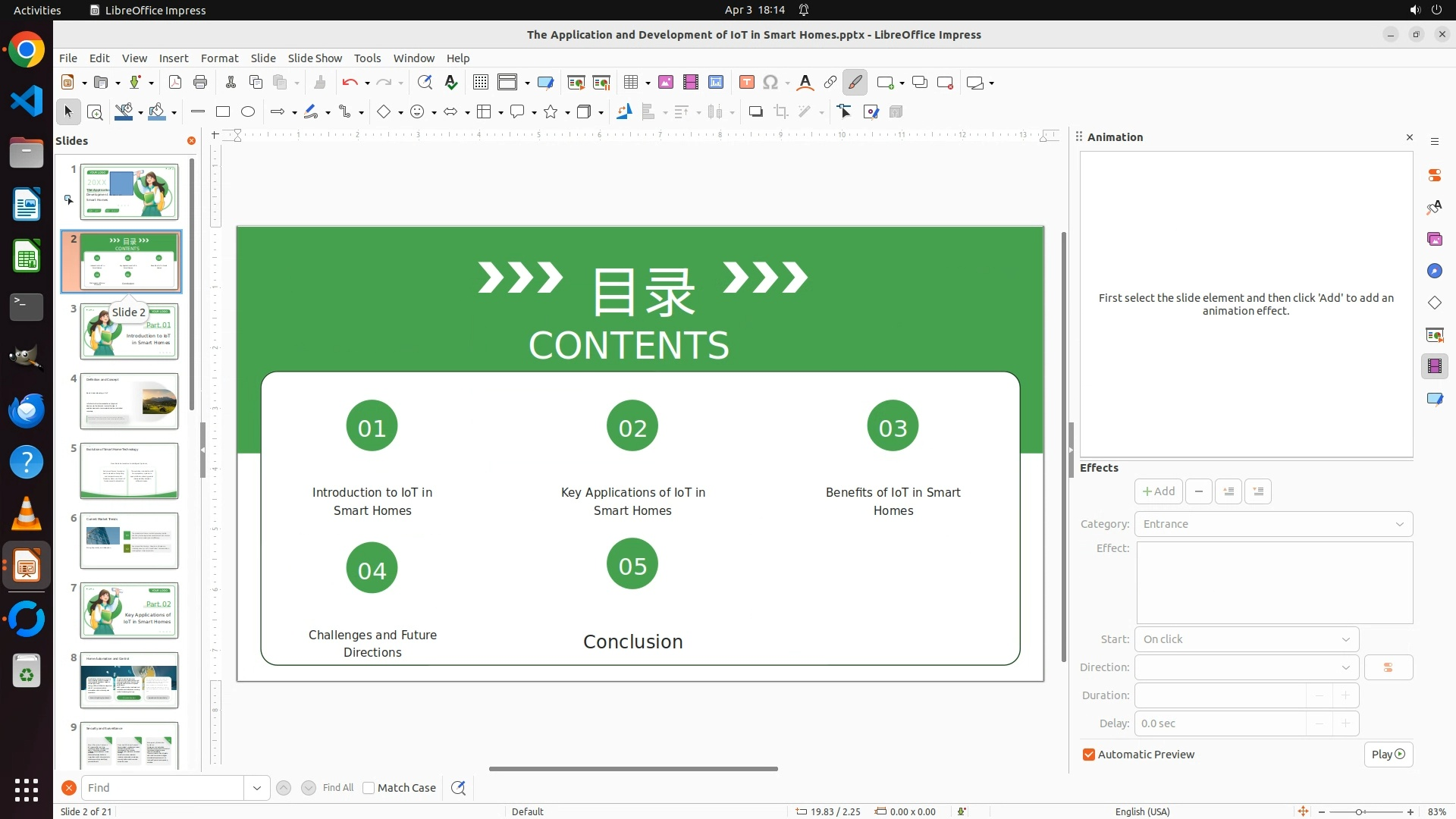Insert a text box from the toolbar
1456x819 pixels.
point(746,83)
